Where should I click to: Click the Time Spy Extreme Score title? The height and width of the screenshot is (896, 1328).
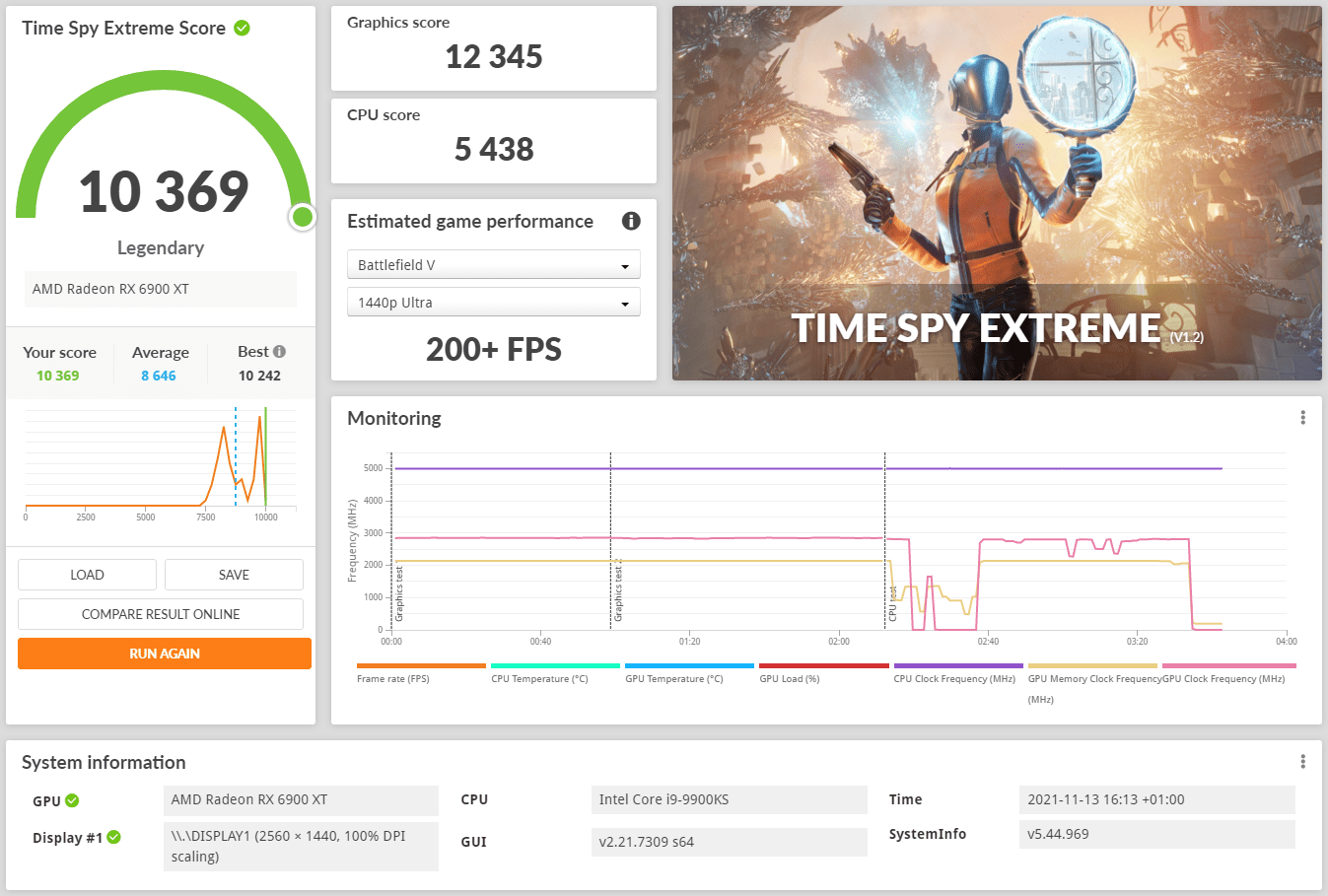pyautogui.click(x=124, y=28)
